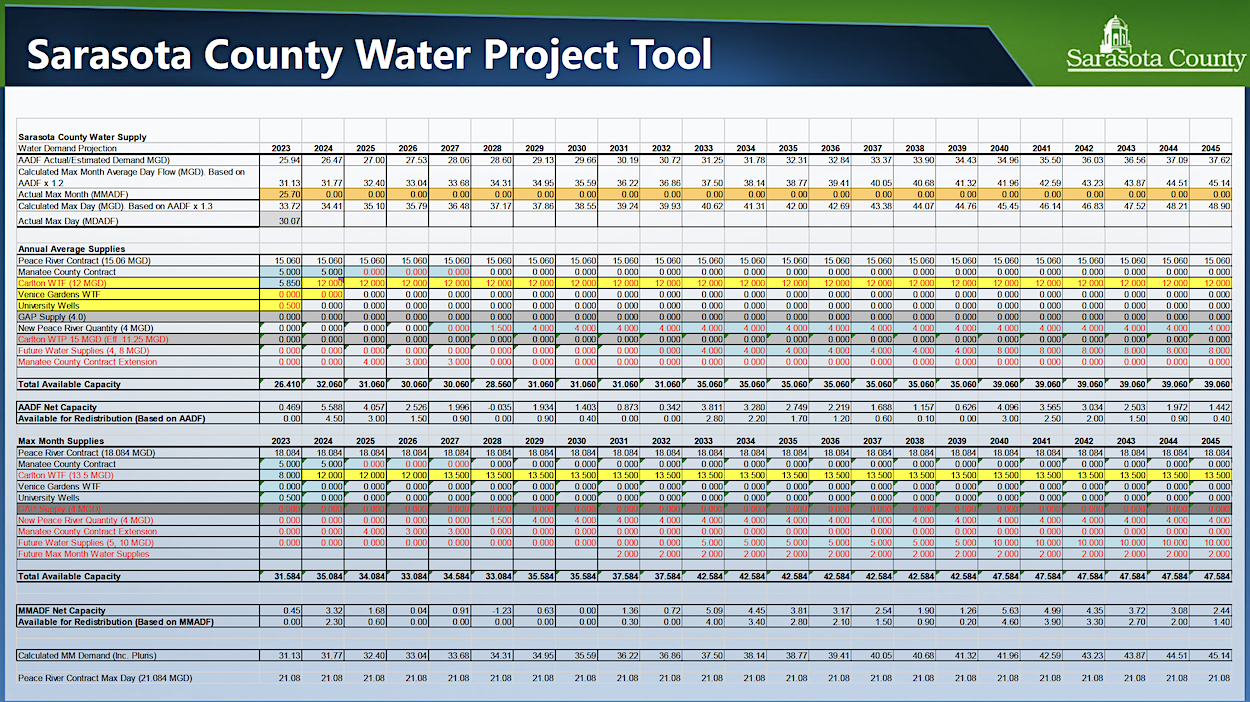Select the 2023 Carlton WTF value 5.850

click(x=280, y=284)
